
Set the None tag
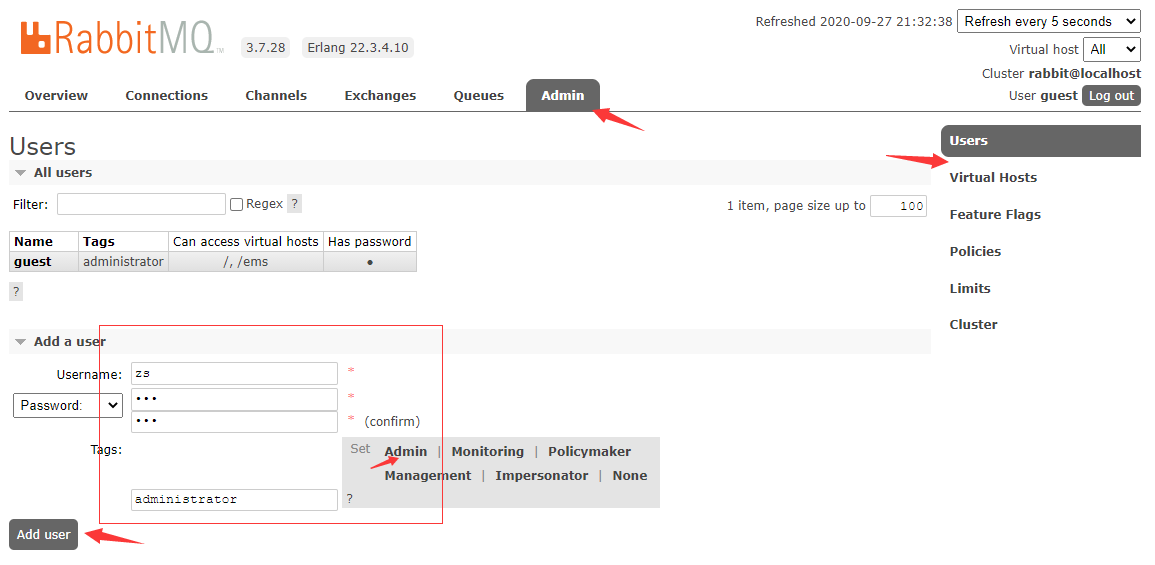pyautogui.click(x=630, y=476)
